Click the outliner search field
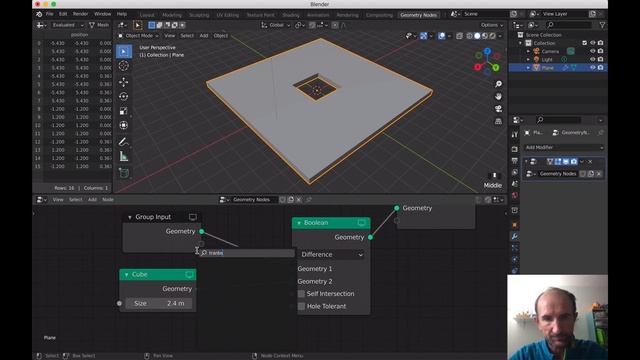Image resolution: width=640 pixels, height=360 pixels. (x=569, y=25)
